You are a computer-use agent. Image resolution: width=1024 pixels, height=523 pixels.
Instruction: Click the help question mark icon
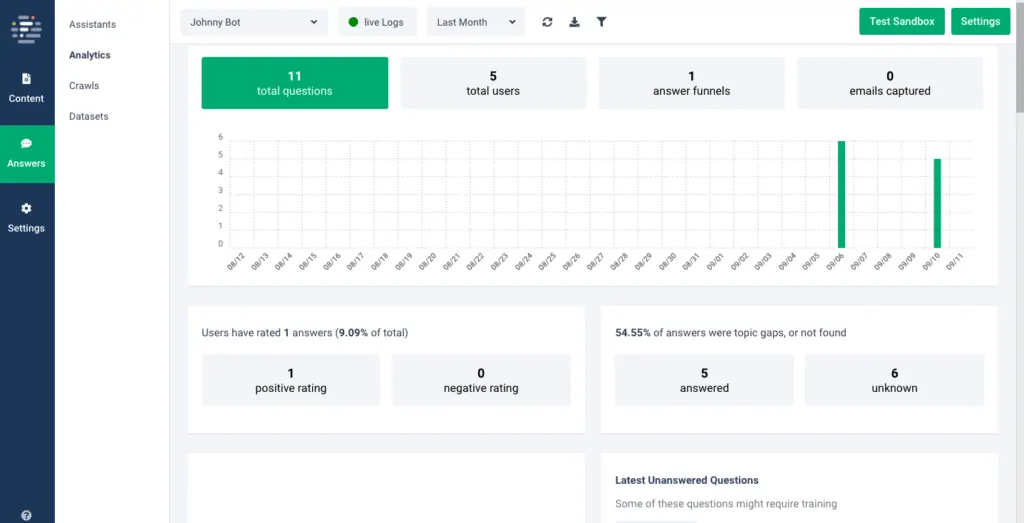click(x=26, y=515)
